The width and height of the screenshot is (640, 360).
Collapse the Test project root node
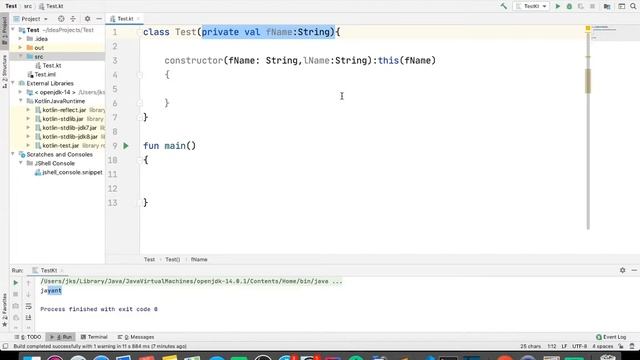pyautogui.click(x=13, y=30)
